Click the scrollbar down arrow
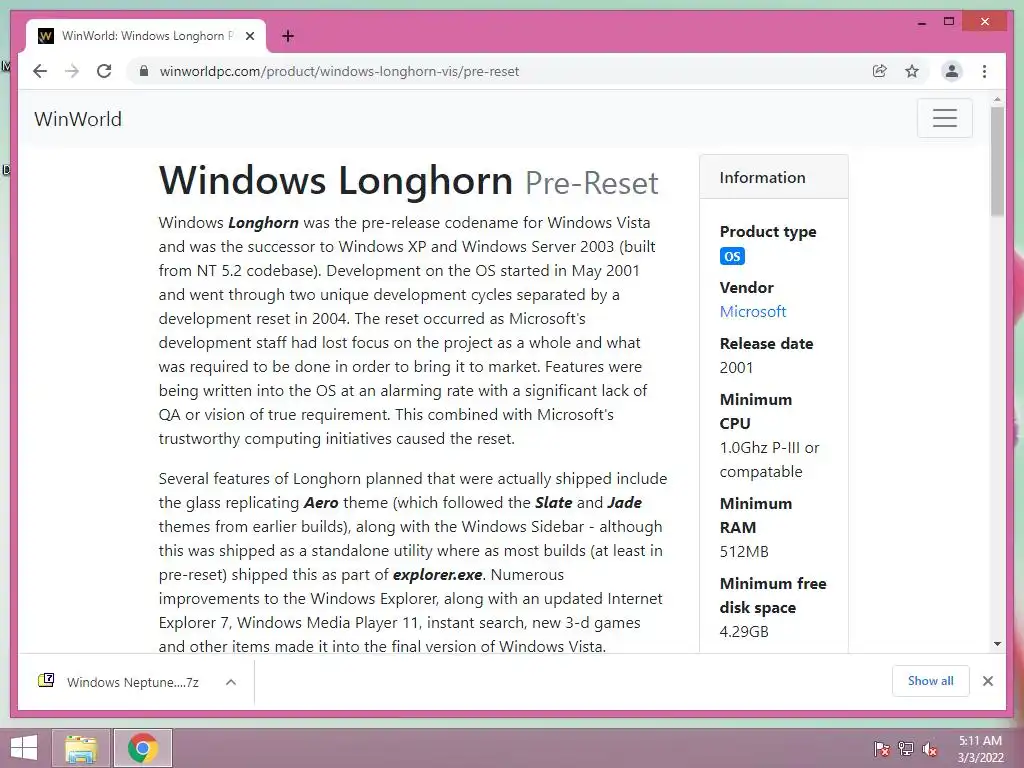The width and height of the screenshot is (1024, 768). click(x=997, y=644)
